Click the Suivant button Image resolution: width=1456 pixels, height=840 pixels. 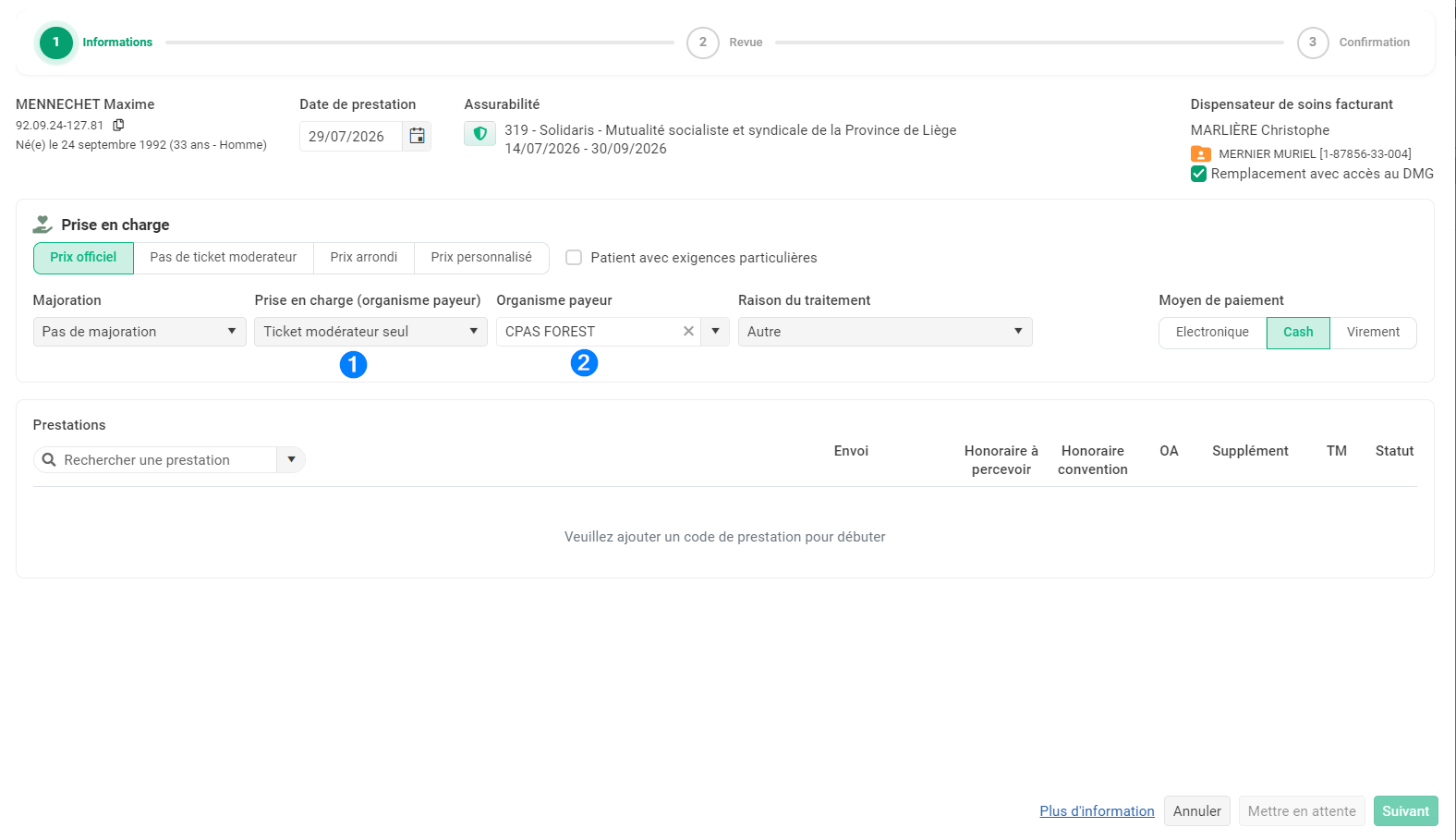1406,811
